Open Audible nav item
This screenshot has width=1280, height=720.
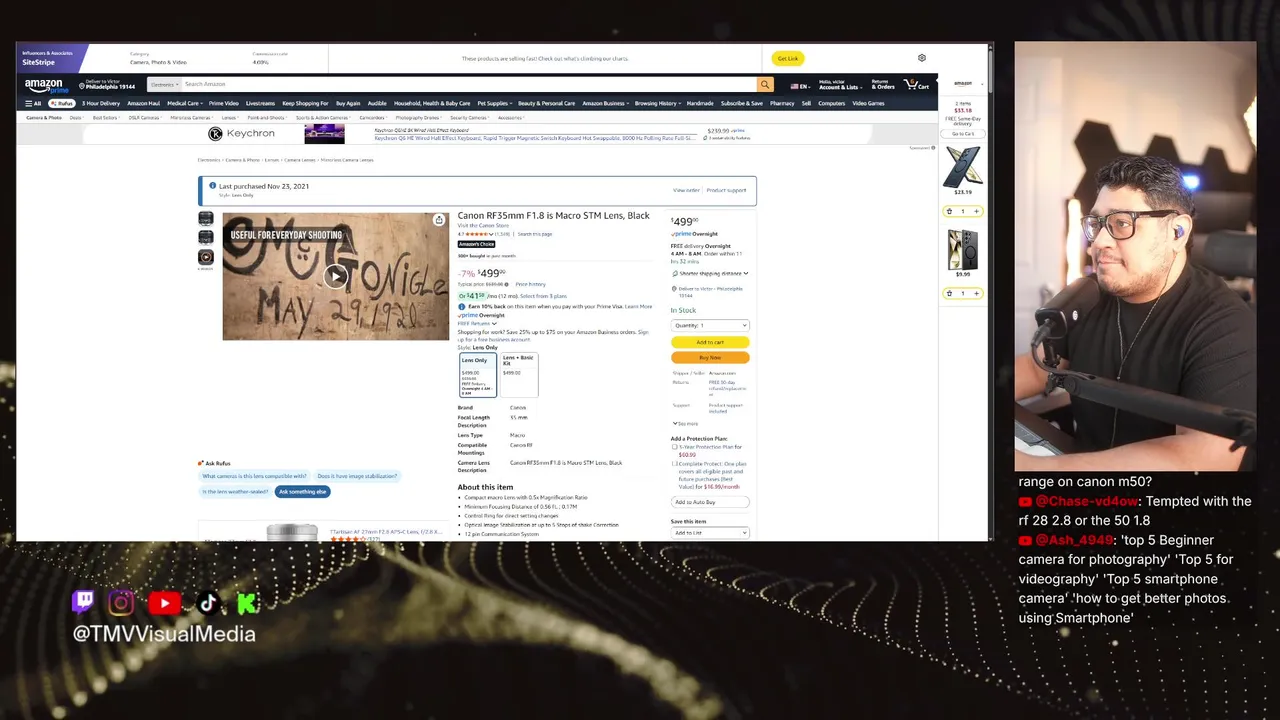tap(377, 103)
